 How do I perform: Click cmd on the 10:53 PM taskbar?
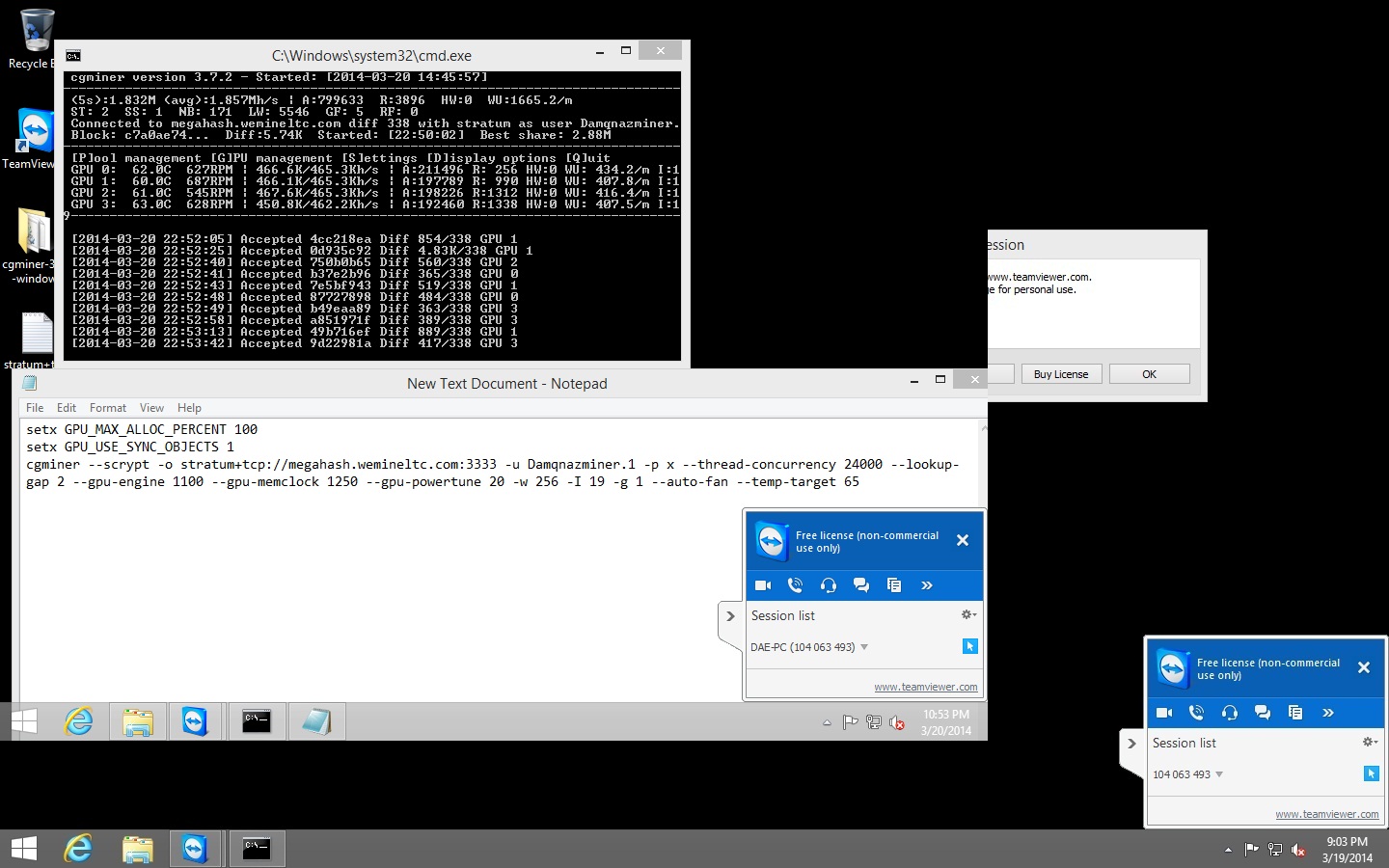coord(257,721)
